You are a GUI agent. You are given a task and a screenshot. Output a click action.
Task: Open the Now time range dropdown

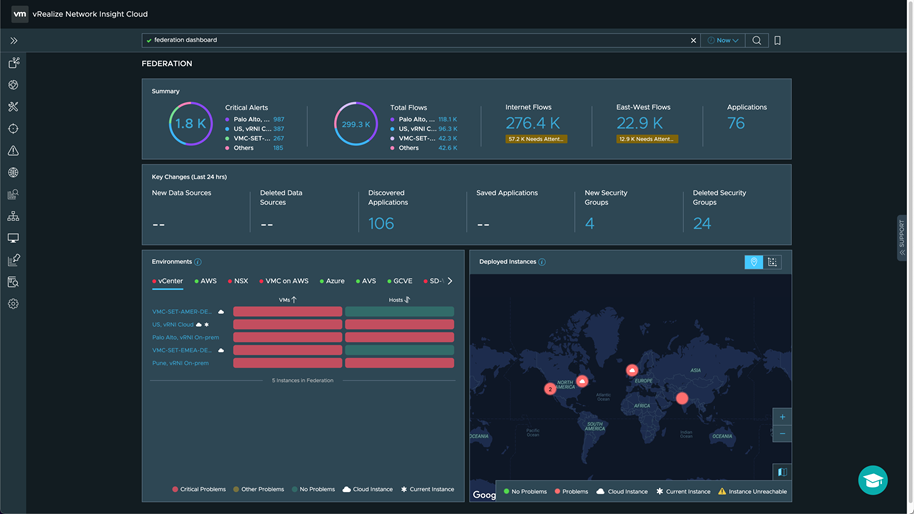(x=723, y=41)
